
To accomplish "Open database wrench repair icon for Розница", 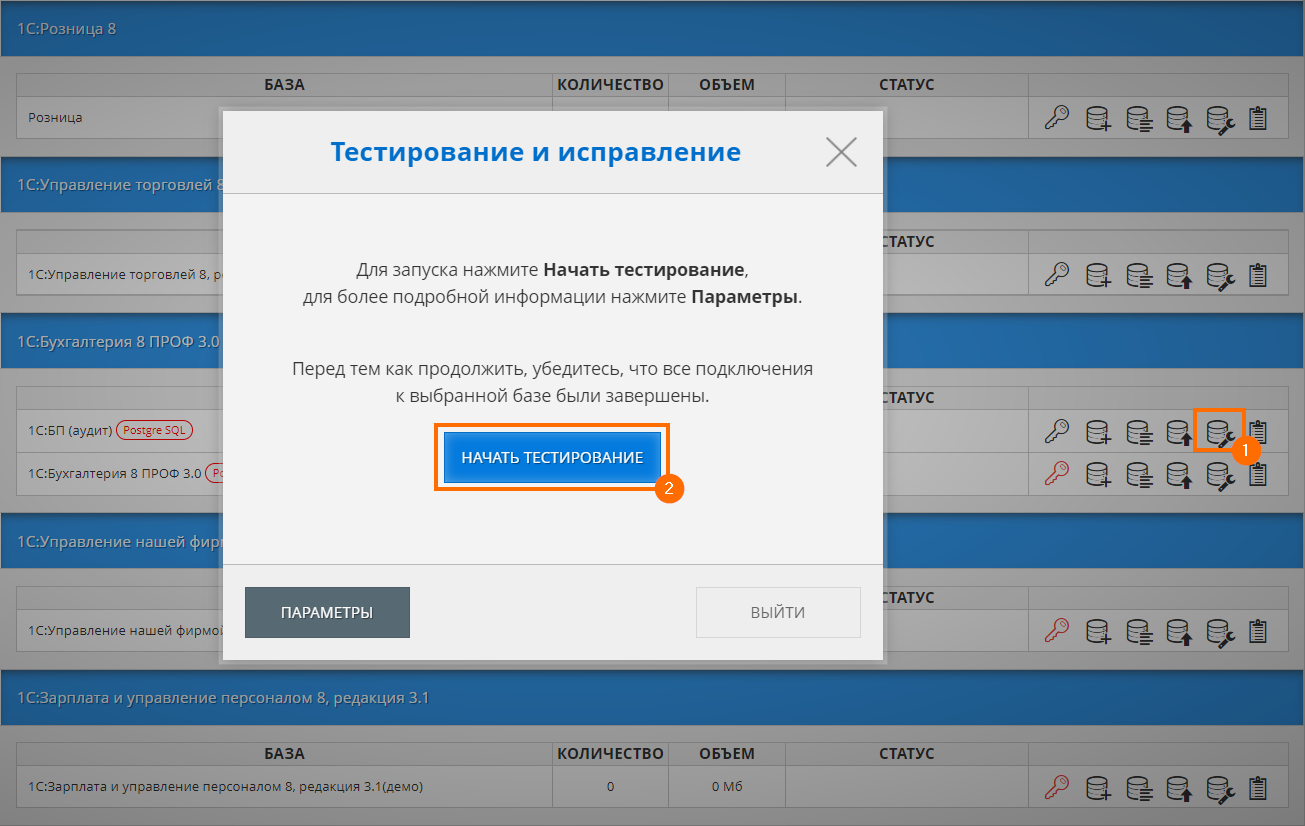I will (1220, 118).
